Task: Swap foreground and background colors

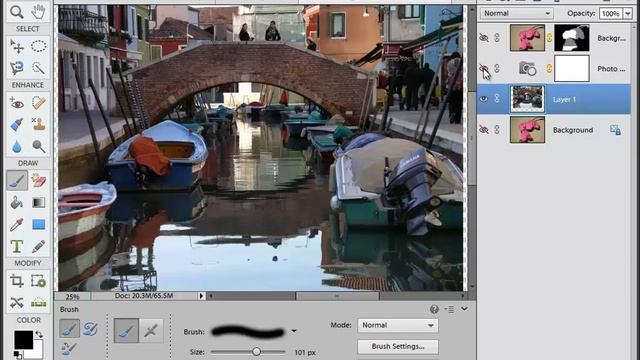Action: click(x=39, y=335)
